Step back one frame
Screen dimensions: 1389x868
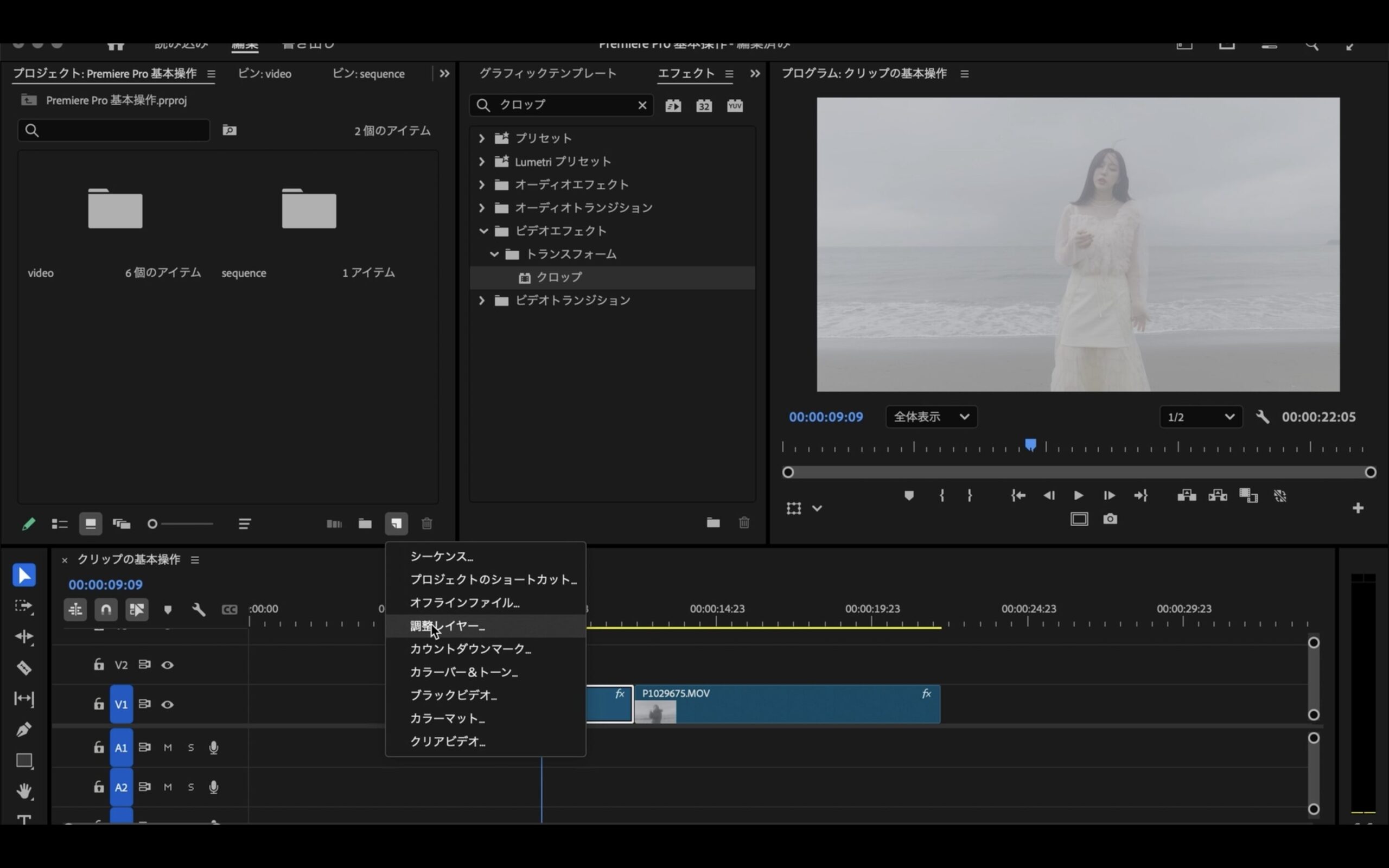point(1049,495)
